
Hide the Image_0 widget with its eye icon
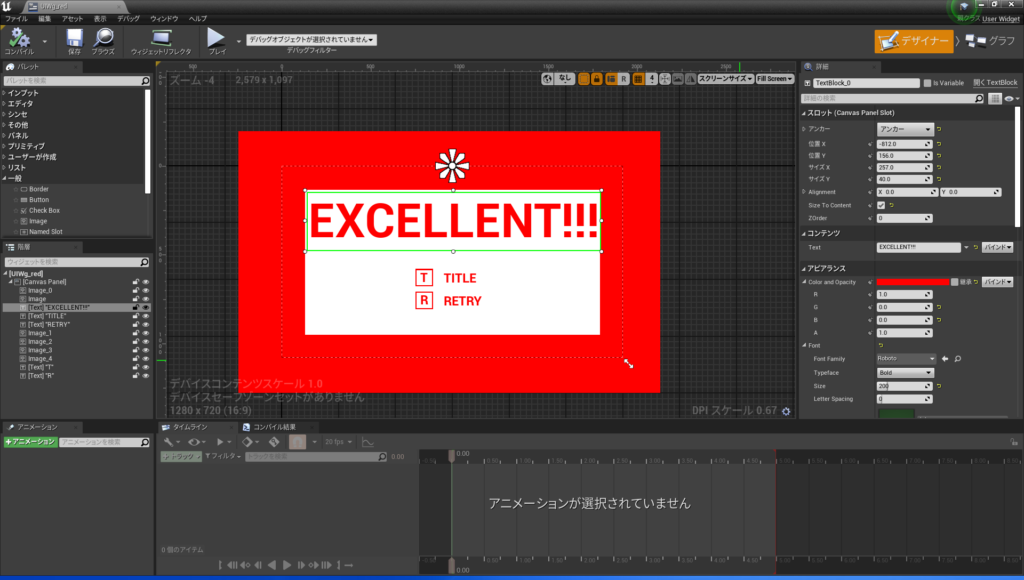(x=146, y=290)
